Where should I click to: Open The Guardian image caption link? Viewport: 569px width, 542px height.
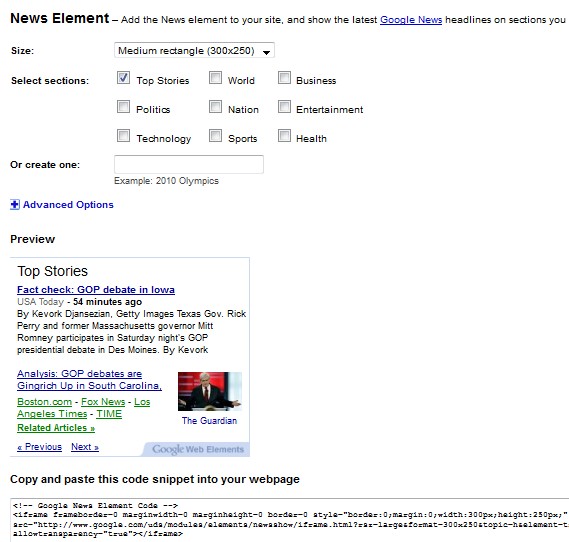point(209,421)
